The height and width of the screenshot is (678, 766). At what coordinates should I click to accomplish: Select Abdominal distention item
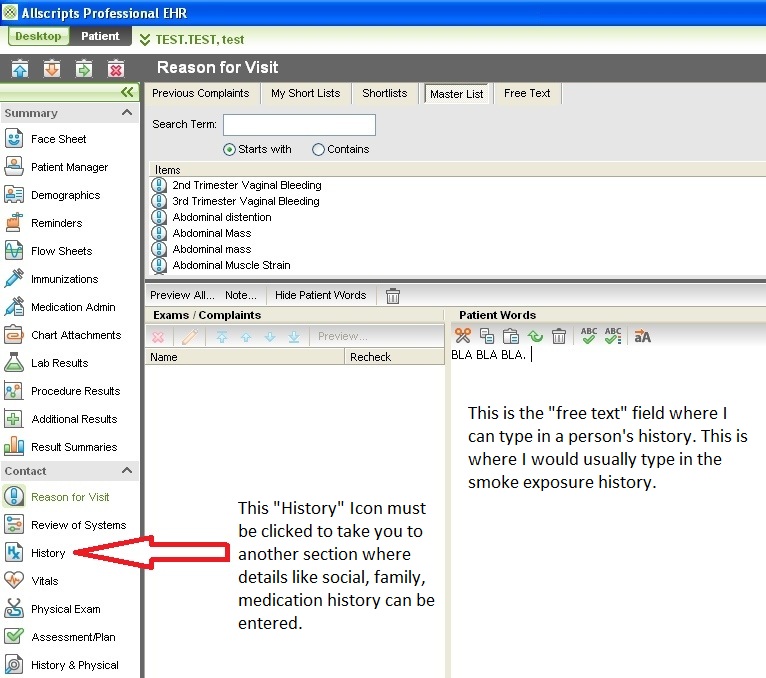(x=222, y=217)
